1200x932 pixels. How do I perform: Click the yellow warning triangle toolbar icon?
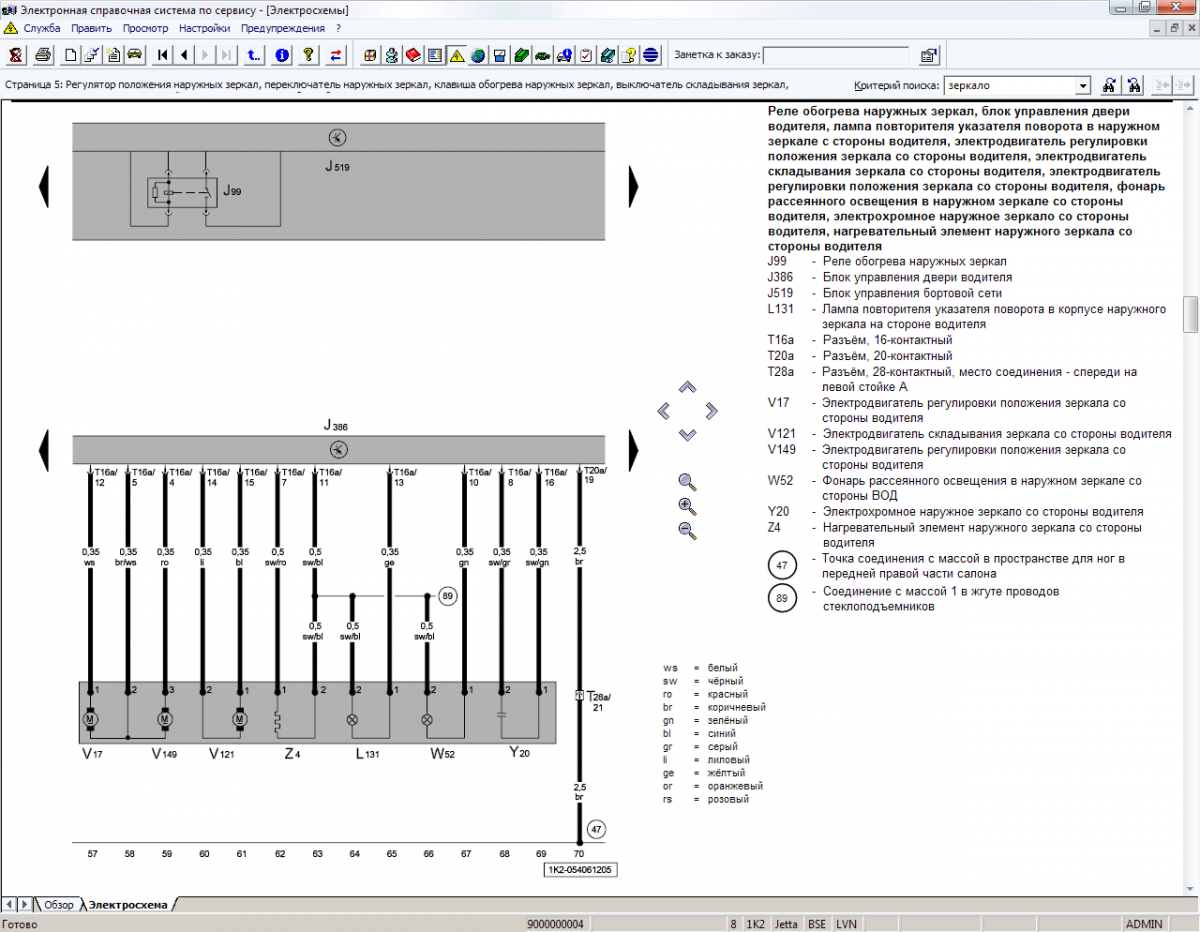point(456,55)
